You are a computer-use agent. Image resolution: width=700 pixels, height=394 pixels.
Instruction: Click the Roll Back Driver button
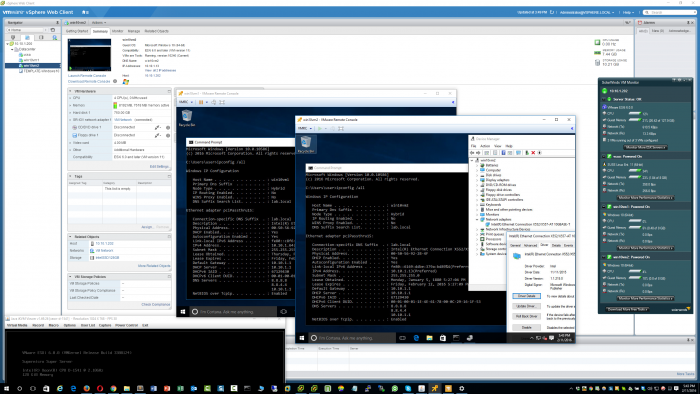526,316
